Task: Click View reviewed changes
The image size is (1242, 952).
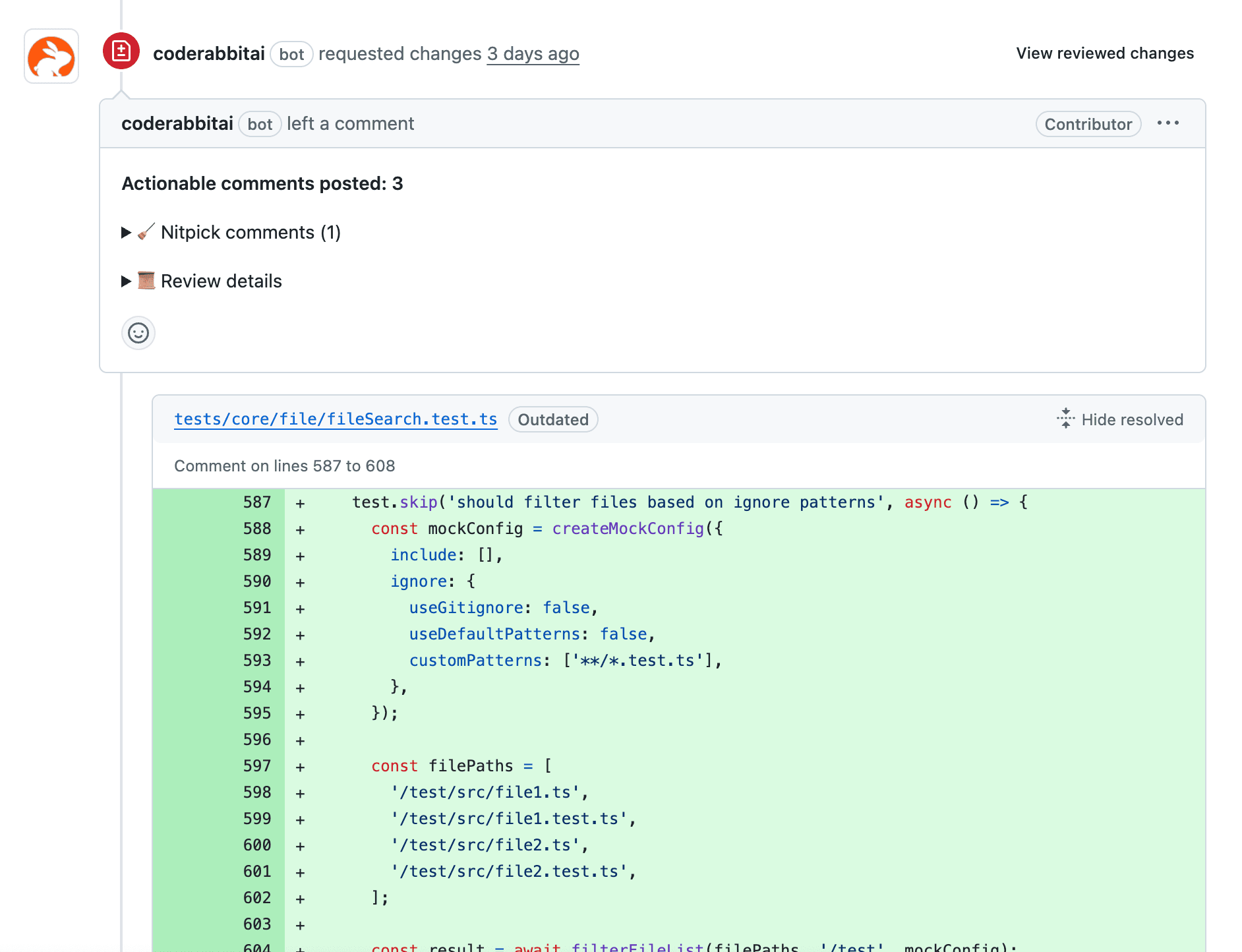Action: (x=1104, y=53)
